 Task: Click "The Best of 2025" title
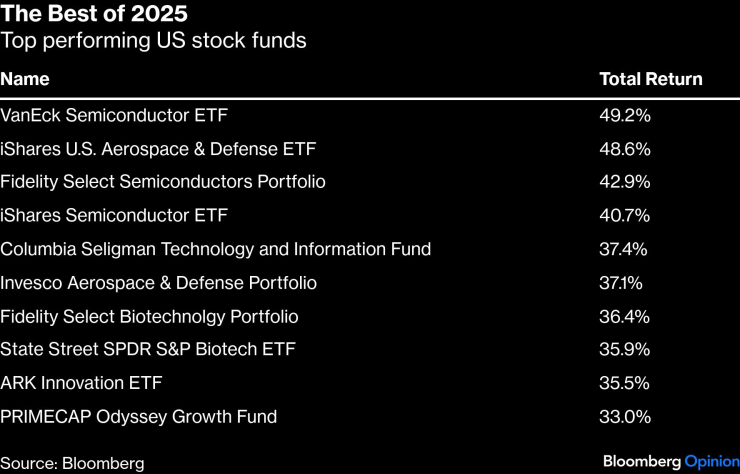point(94,14)
